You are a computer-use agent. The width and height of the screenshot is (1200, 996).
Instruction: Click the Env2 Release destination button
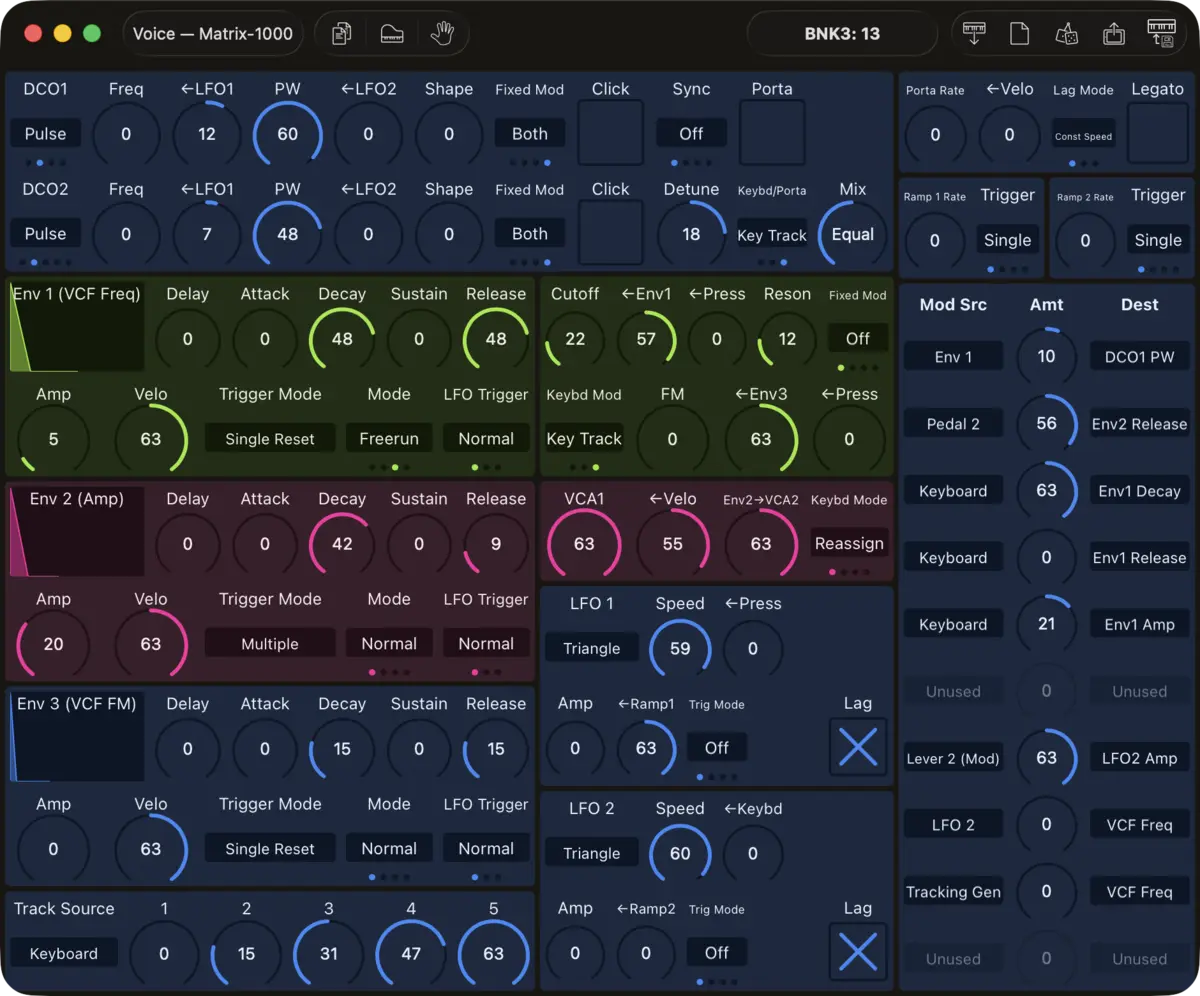point(1139,424)
